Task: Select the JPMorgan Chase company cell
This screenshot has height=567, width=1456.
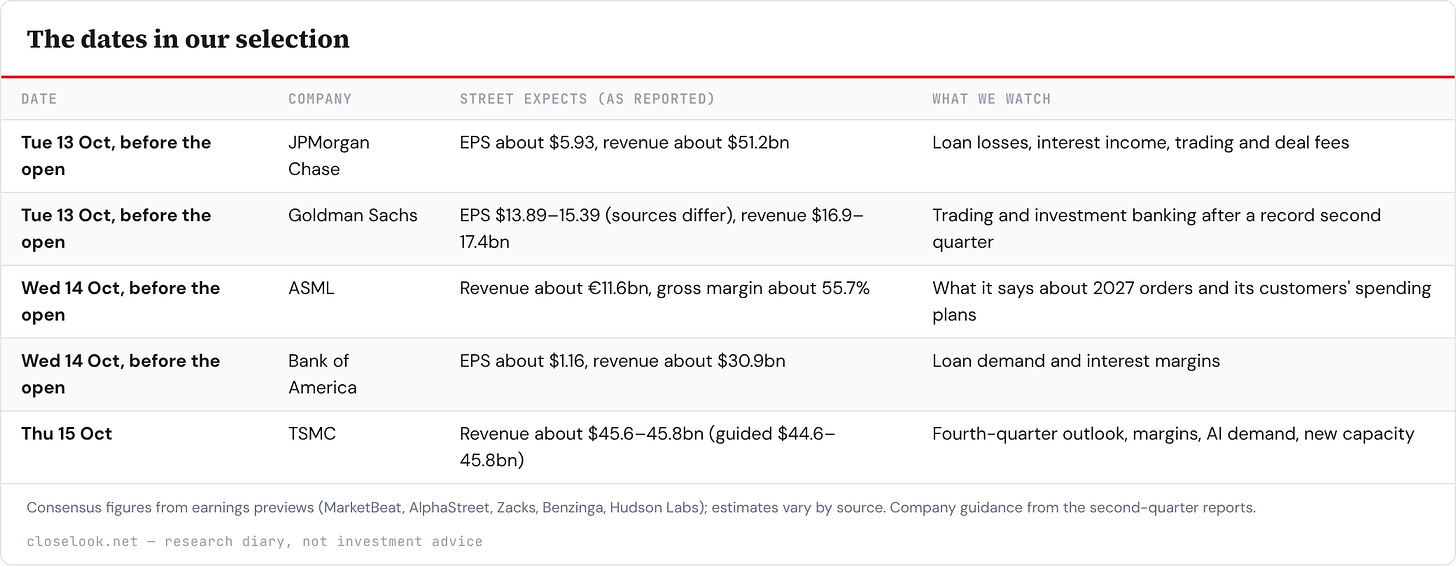Action: [329, 156]
